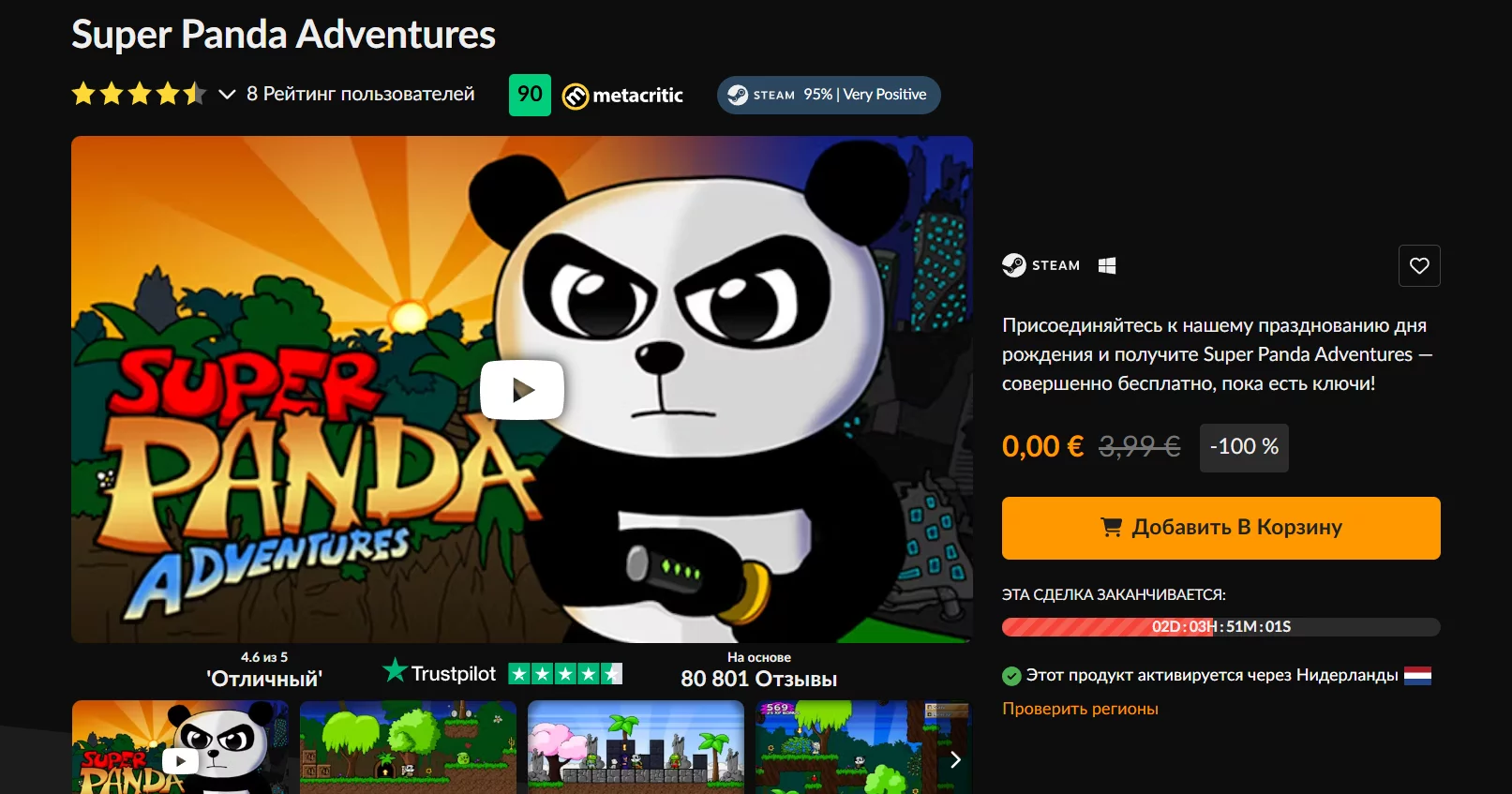Expand the user rating dropdown chevron

(227, 94)
